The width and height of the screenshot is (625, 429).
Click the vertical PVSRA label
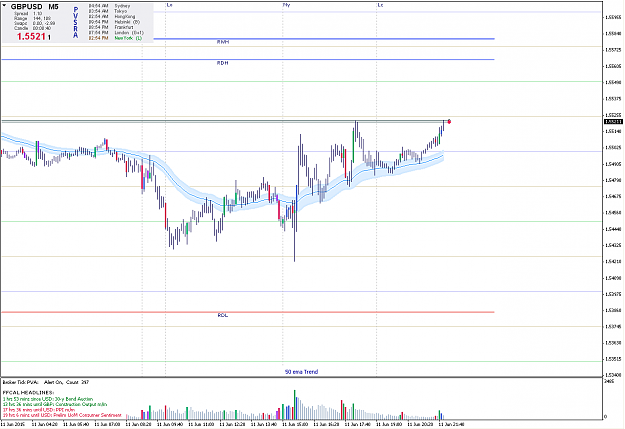pos(76,22)
